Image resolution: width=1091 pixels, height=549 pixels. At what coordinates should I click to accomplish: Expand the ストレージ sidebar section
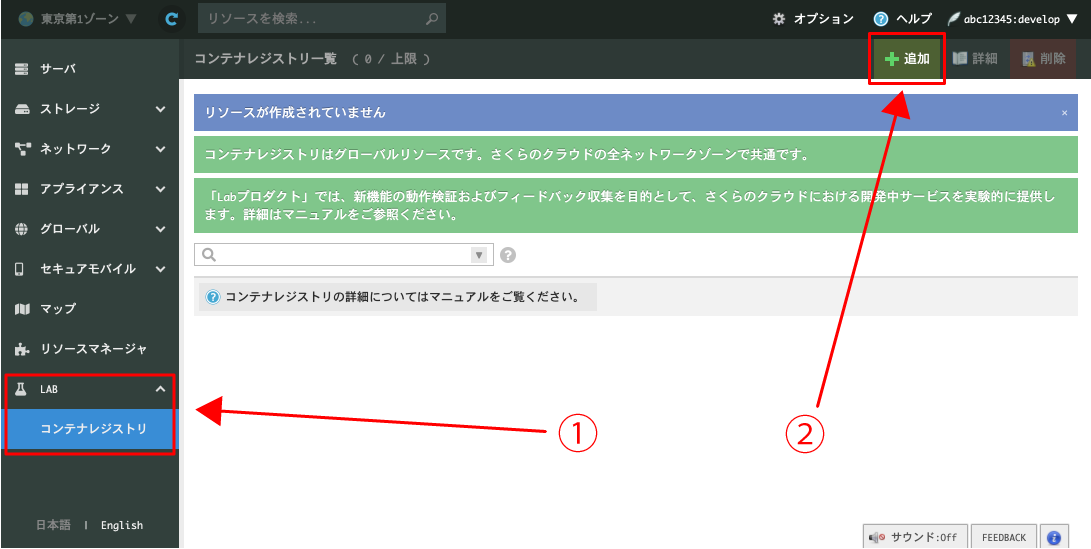coord(89,109)
